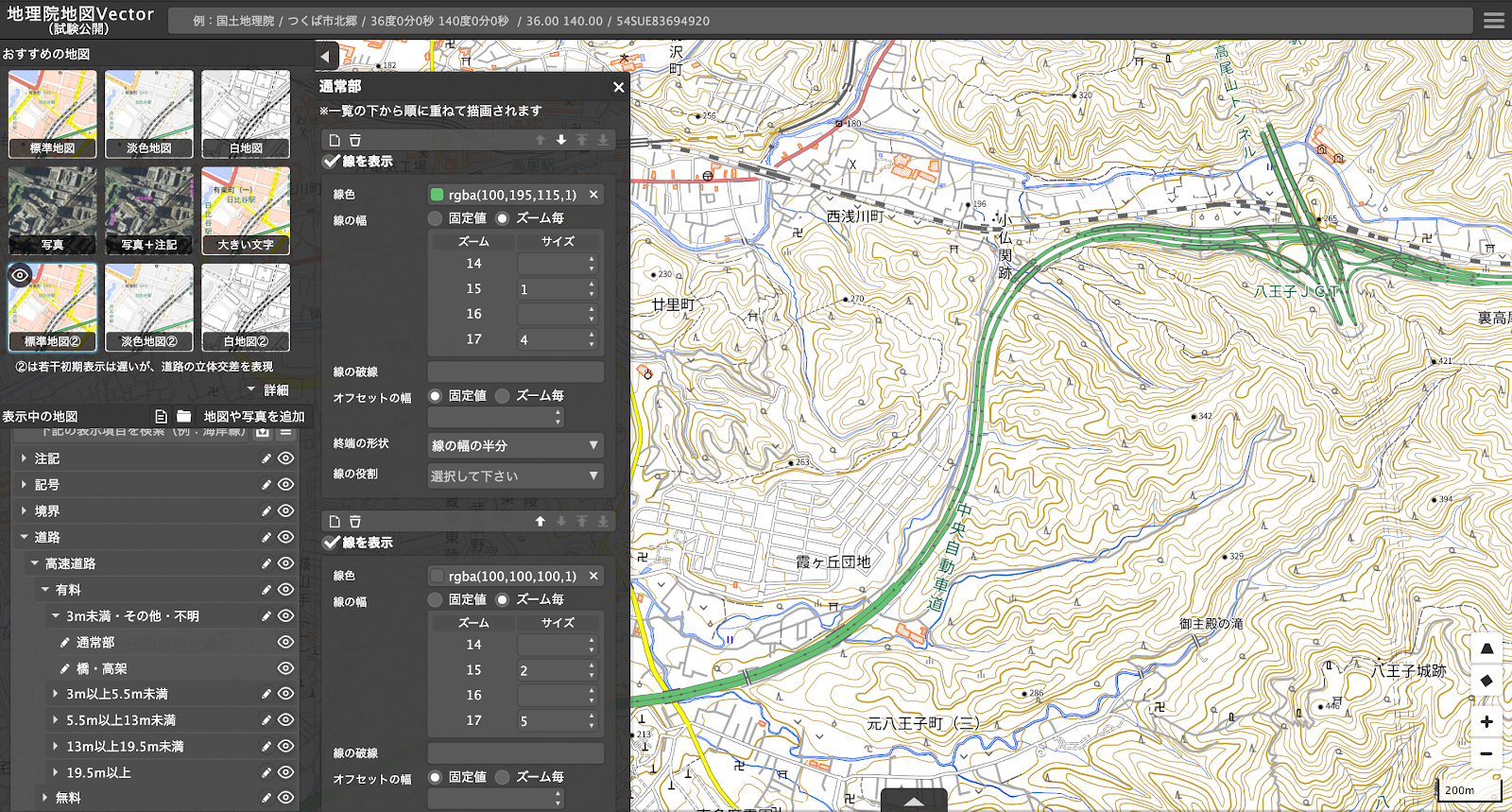Select 固定値 radio for the first 線の幅
The width and height of the screenshot is (1512, 812).
[x=435, y=218]
